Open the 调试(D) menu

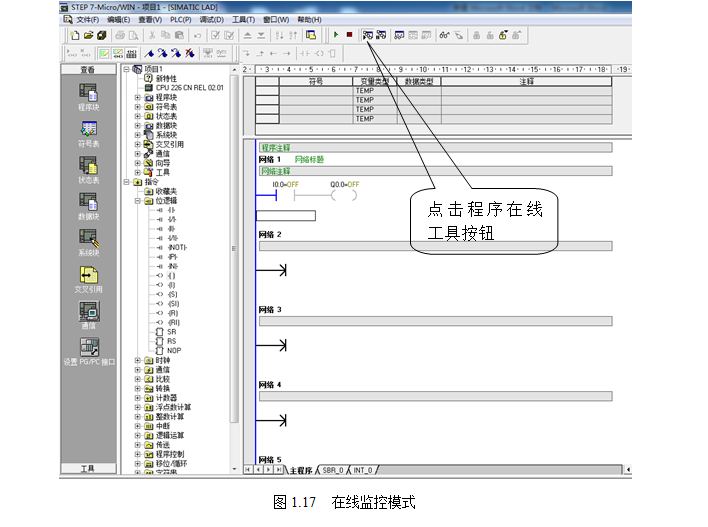(x=212, y=20)
